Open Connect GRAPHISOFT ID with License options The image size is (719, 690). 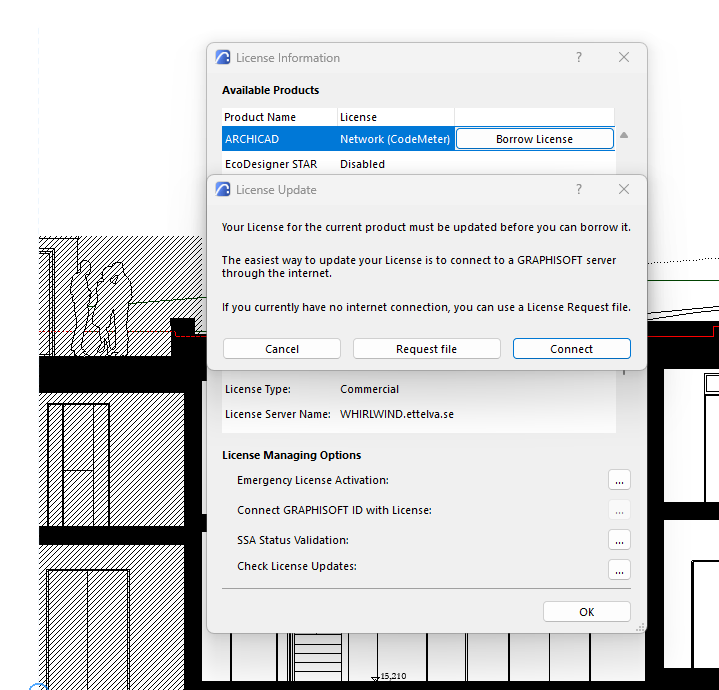619,510
